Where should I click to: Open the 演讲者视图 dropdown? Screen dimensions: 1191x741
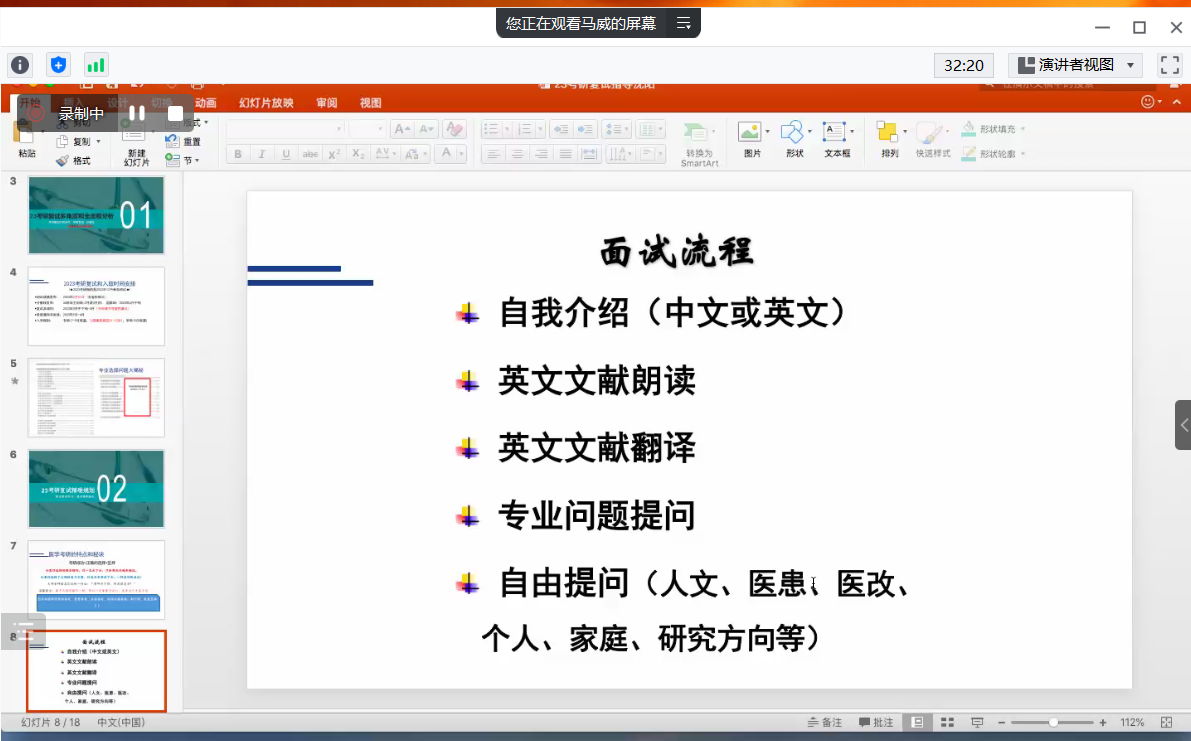pos(1075,65)
